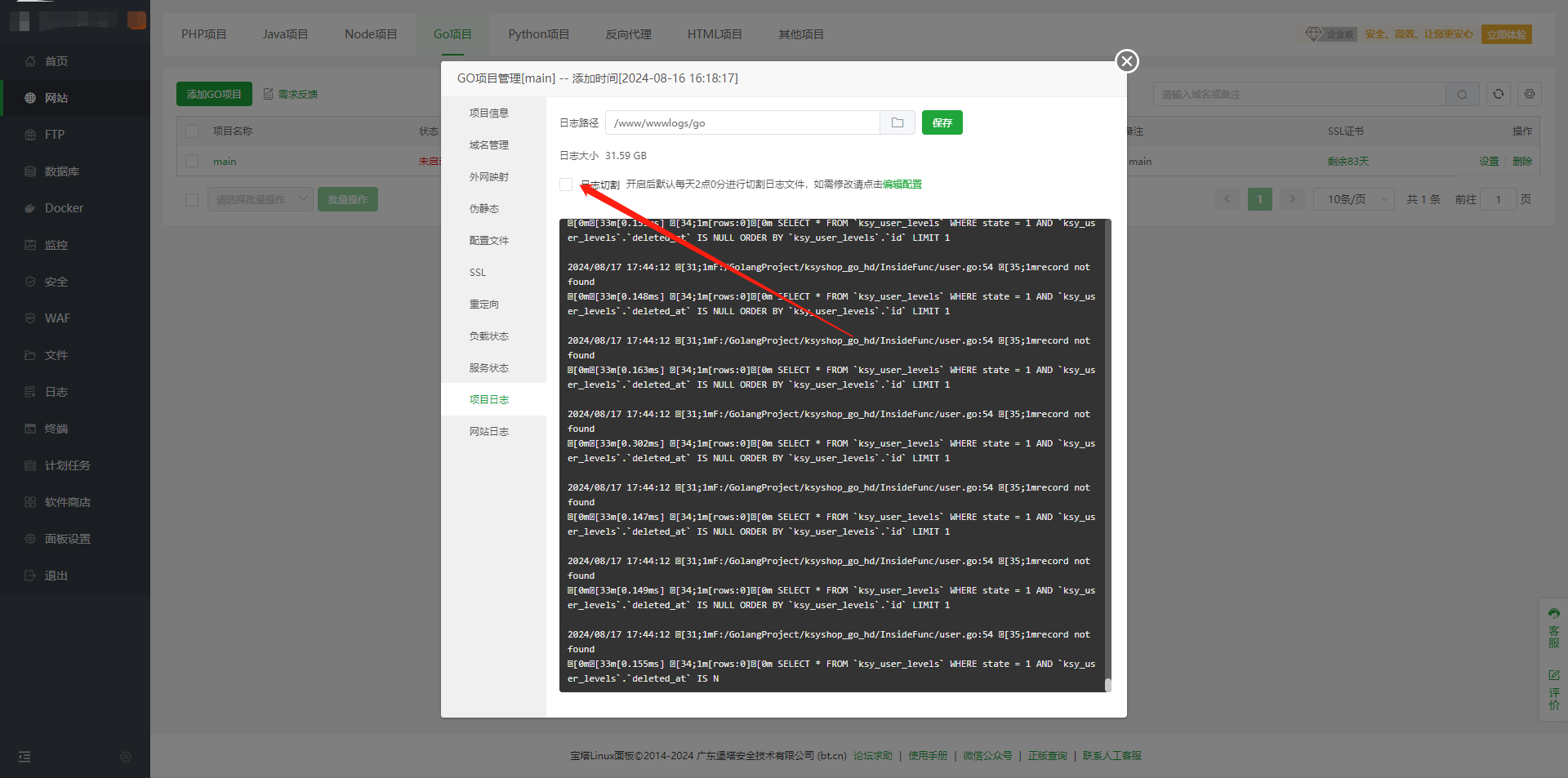Switch to HTML项目 tab
Screen dimensions: 1568x778
715,34
